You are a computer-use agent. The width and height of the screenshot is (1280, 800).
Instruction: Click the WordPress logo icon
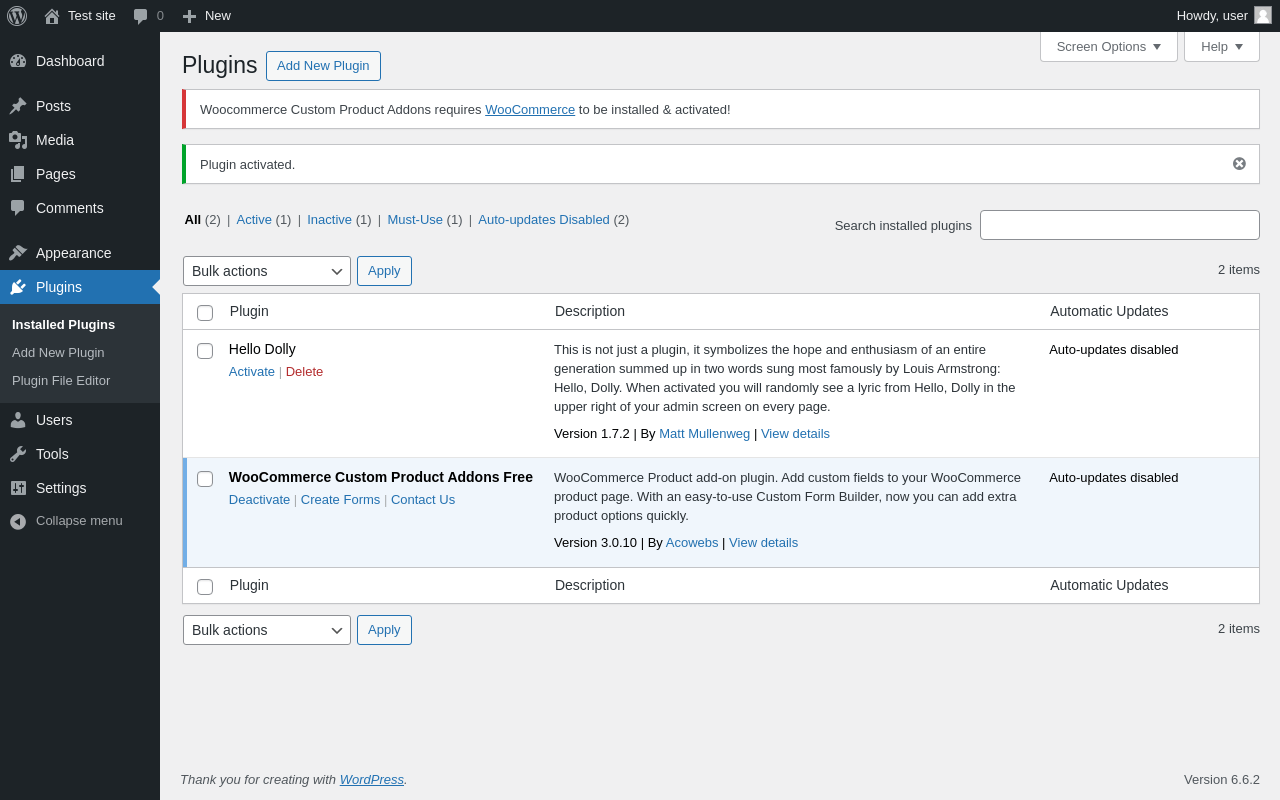click(x=17, y=16)
